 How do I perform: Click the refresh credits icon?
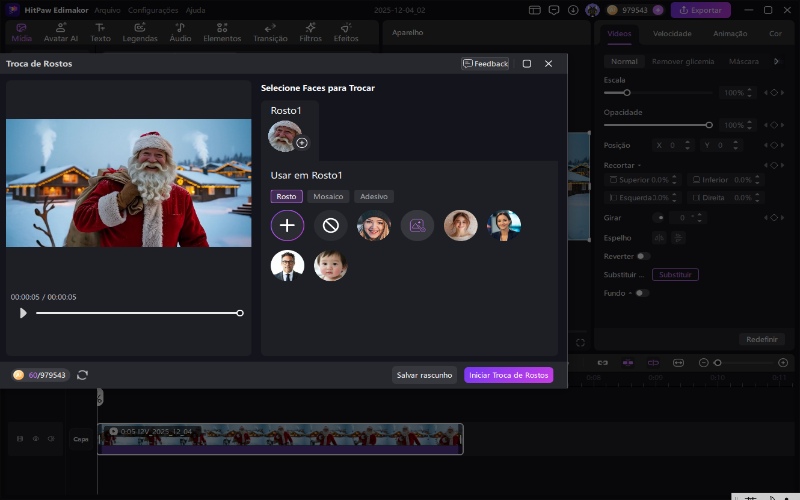pos(82,375)
